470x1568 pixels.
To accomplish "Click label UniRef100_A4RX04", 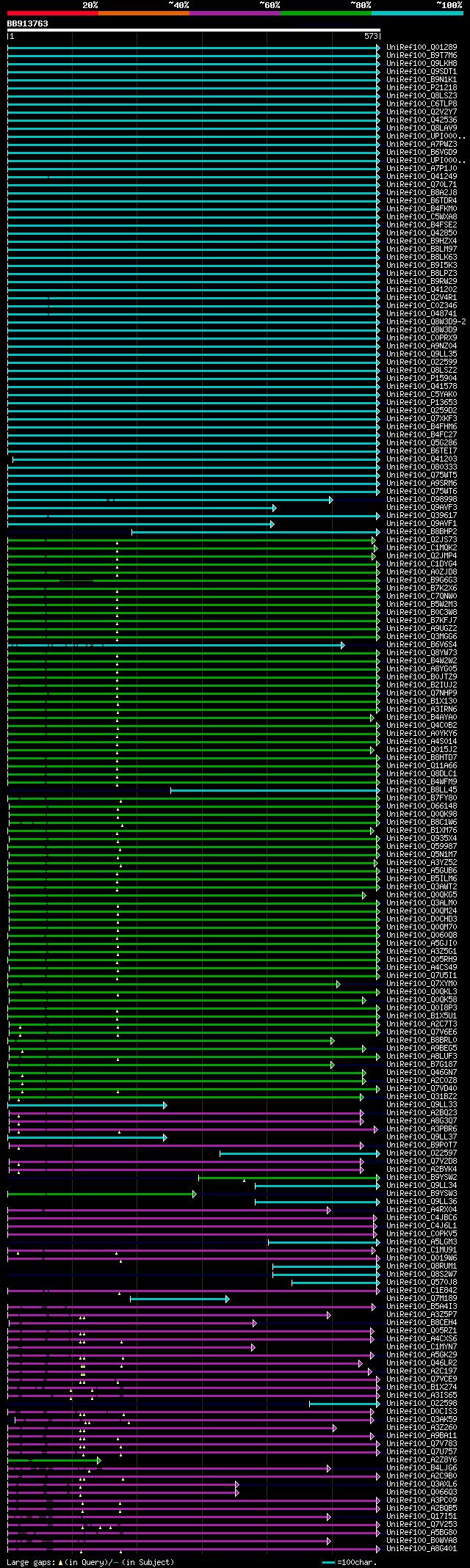I will (x=422, y=1209).
